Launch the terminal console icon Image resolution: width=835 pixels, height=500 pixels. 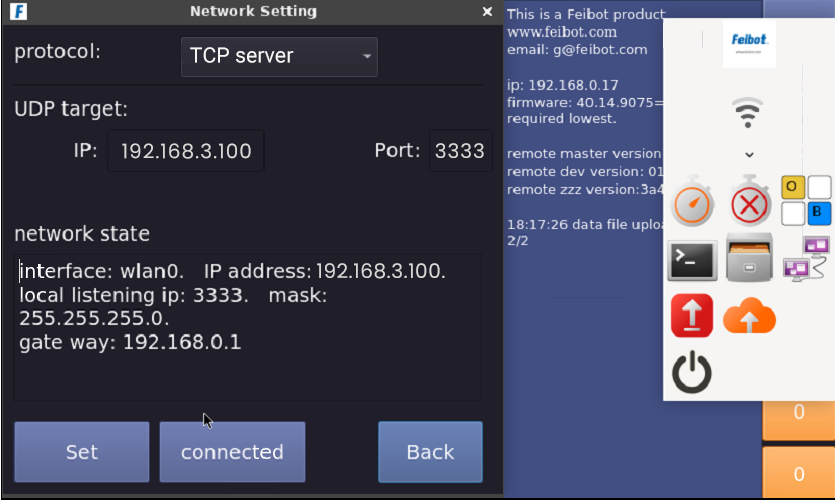point(692,261)
